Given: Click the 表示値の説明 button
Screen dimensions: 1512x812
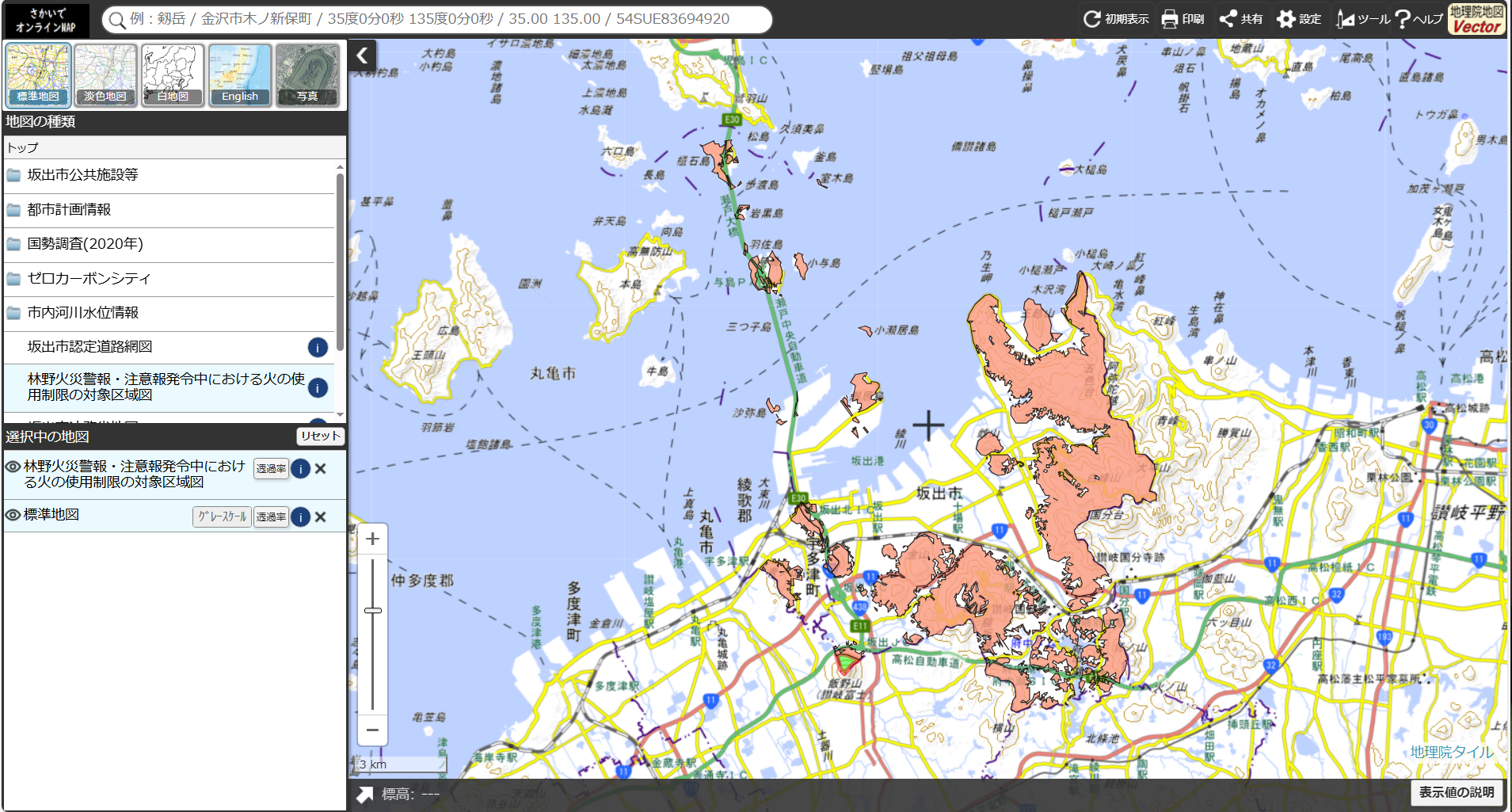Looking at the screenshot, I should [1456, 792].
